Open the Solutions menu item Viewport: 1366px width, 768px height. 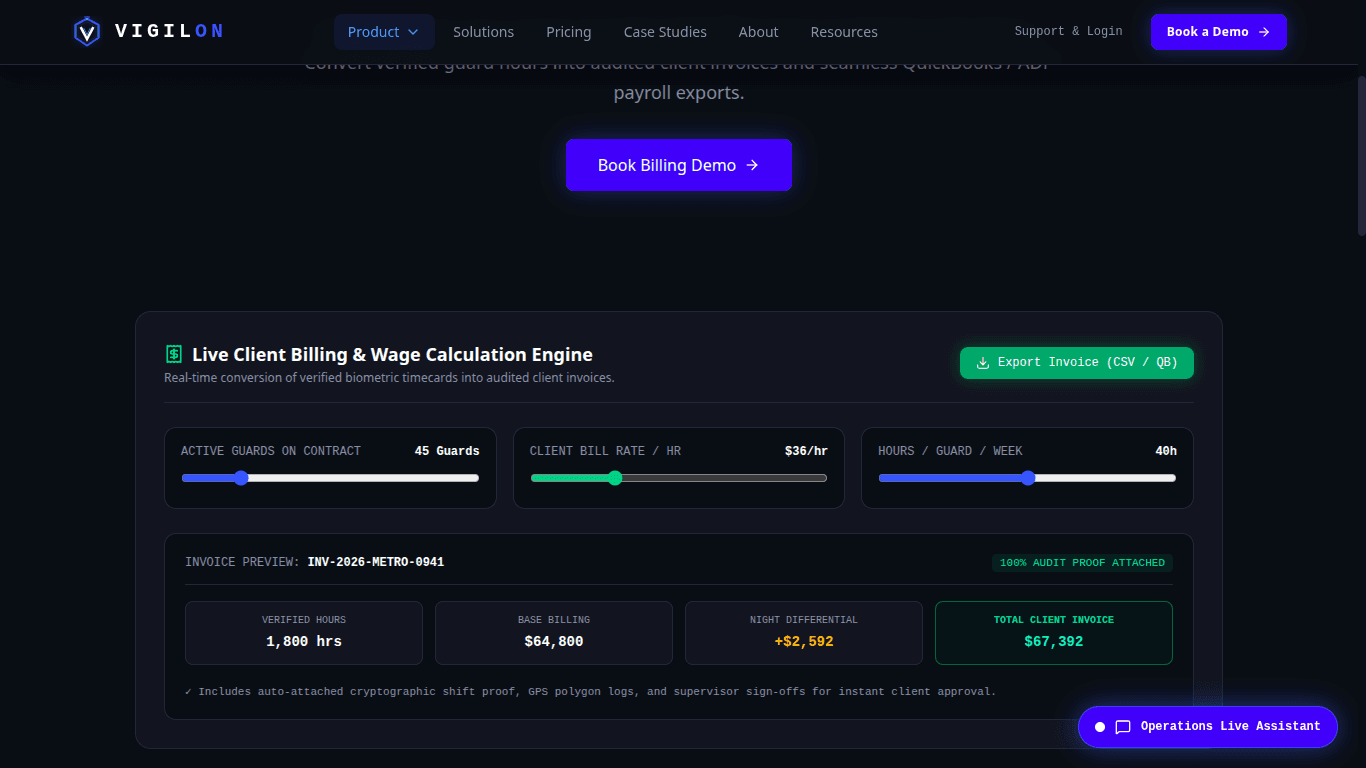coord(483,32)
